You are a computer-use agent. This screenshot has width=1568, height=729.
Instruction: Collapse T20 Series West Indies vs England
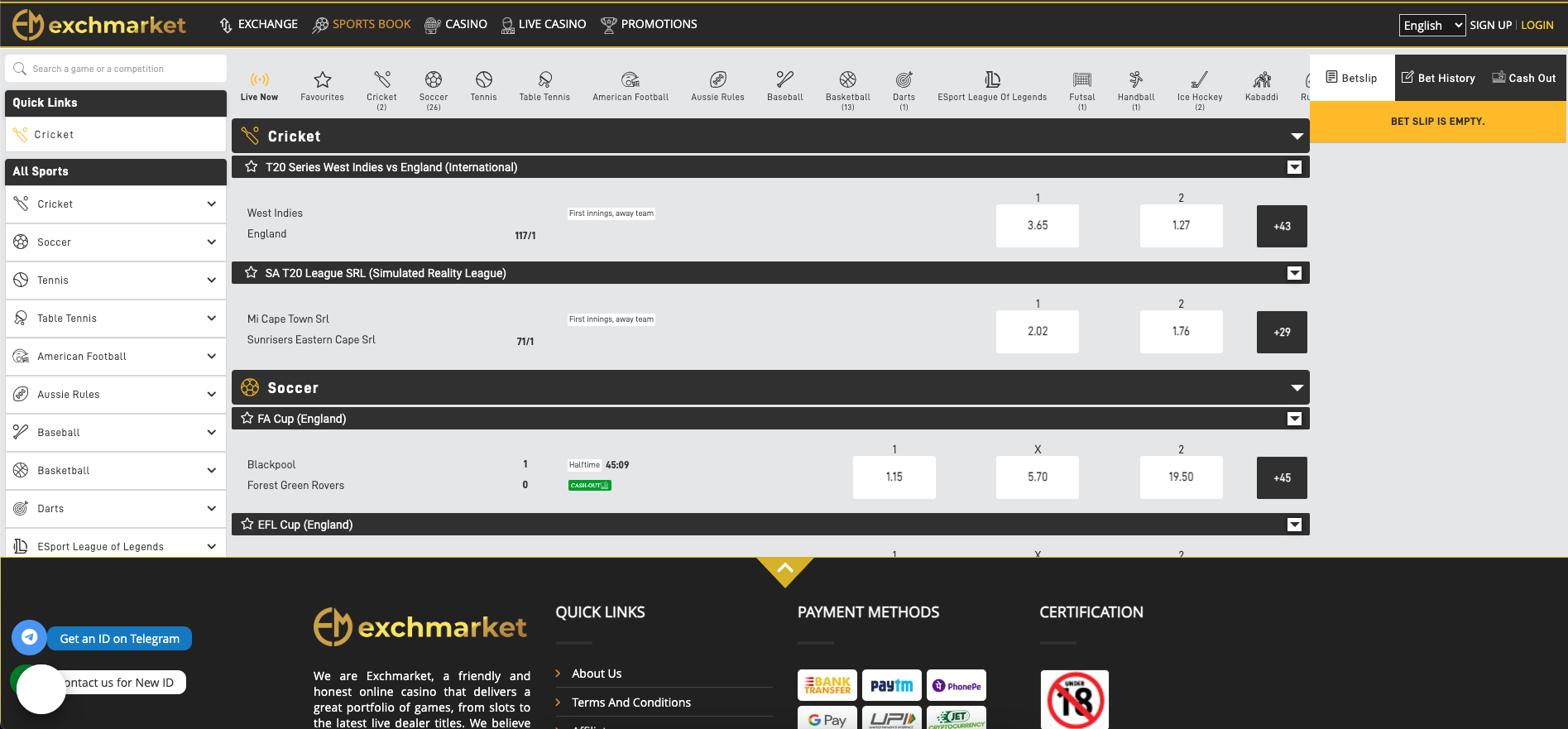coord(1295,167)
